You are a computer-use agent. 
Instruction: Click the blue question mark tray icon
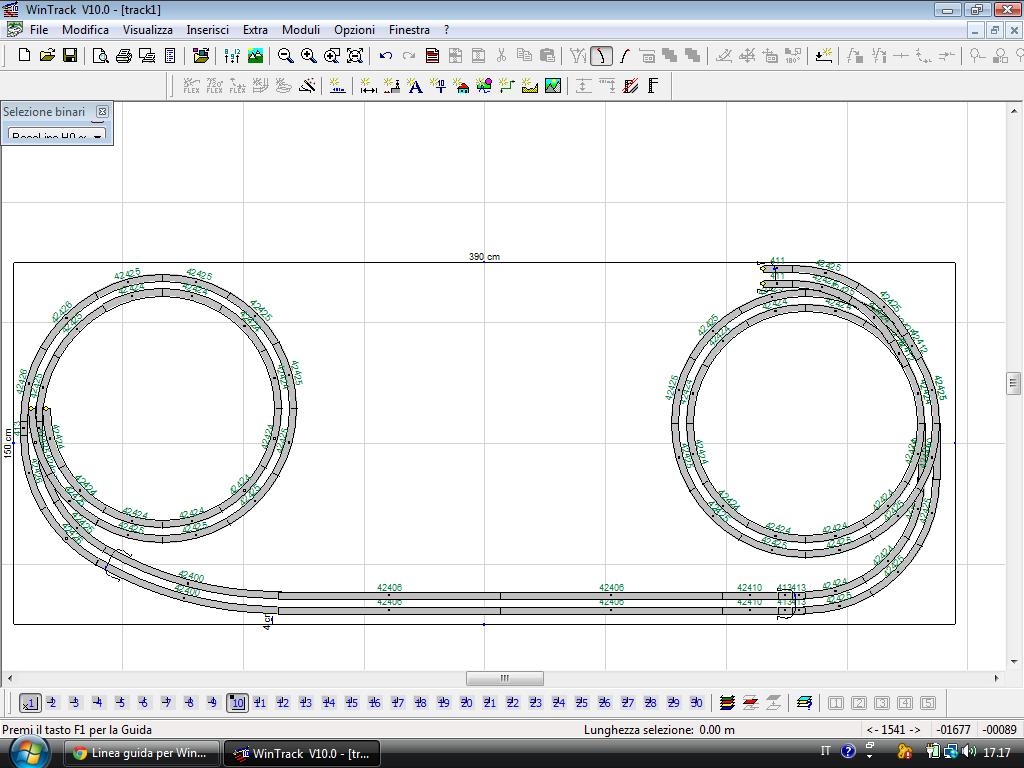[848, 752]
